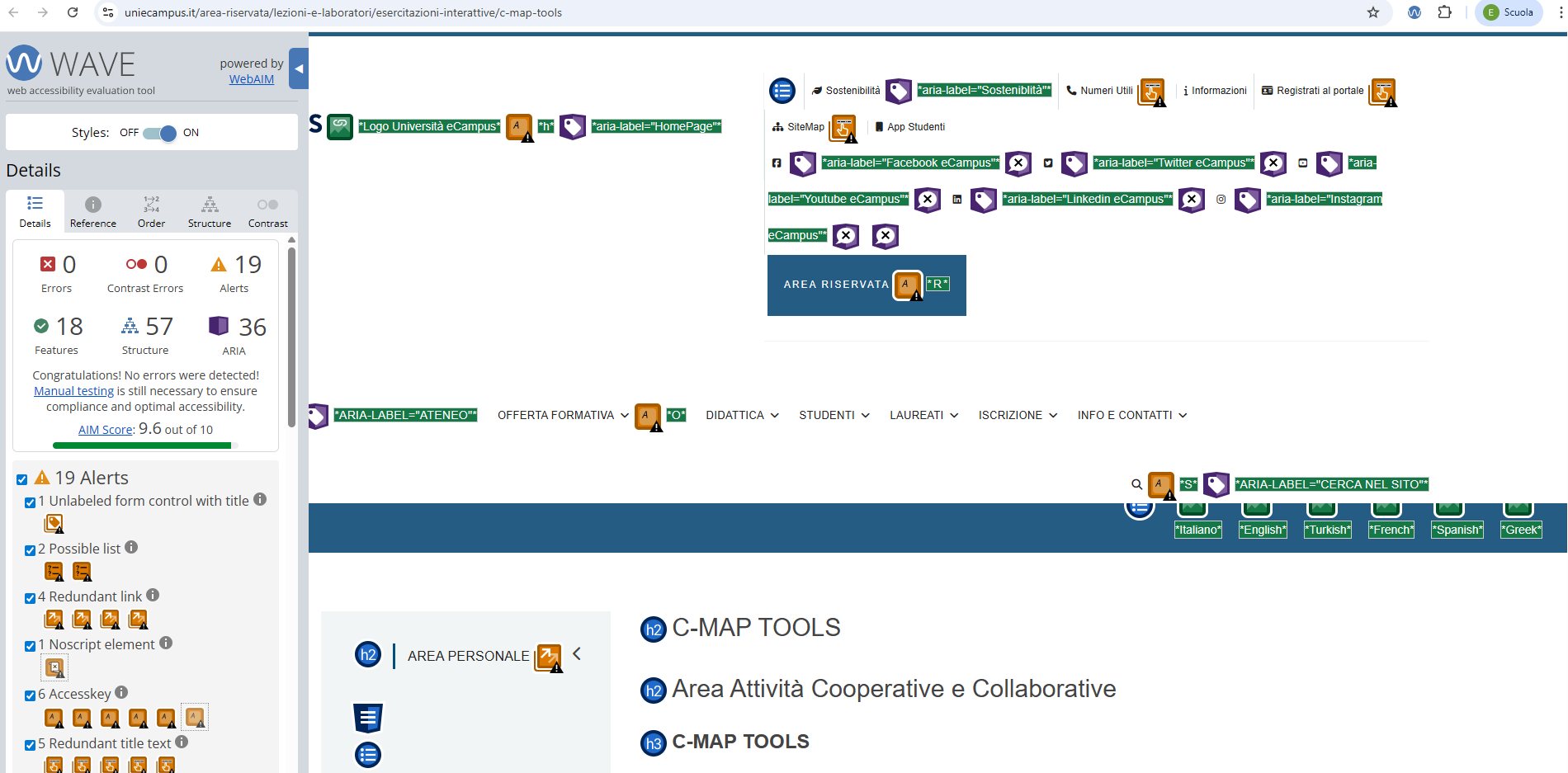Collapse the AREA PERSONALE sidebar with its chevron
Viewport: 1568px width, 773px height.
click(x=577, y=654)
